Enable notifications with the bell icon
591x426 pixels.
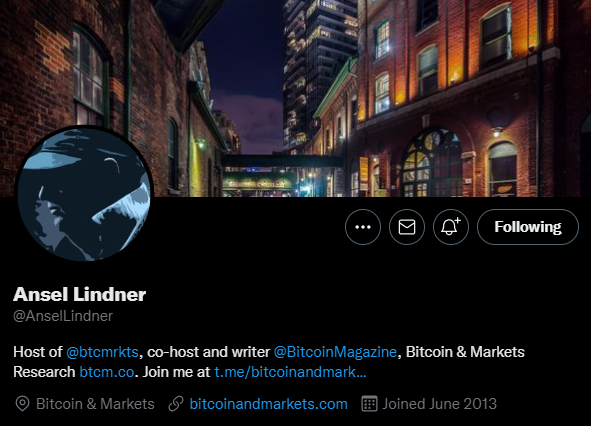pos(451,227)
